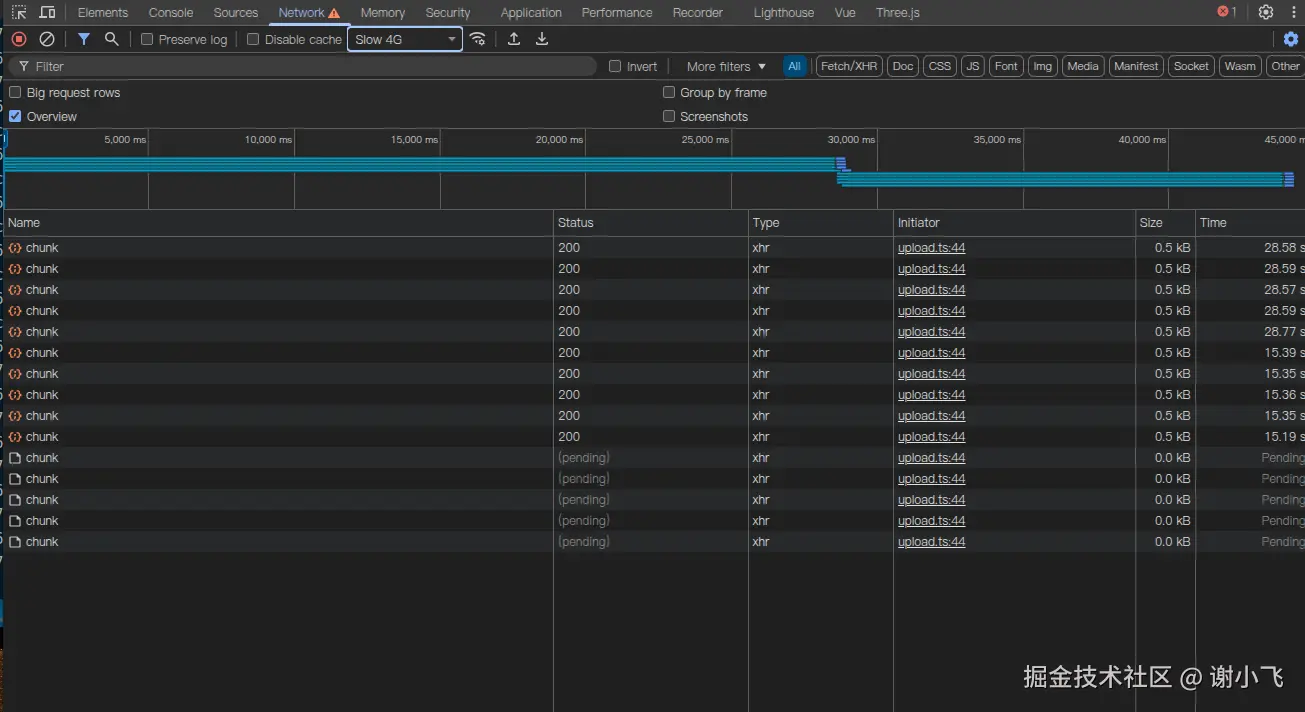Open upload.ts:44 link for 15.19 s chunk
Image resolution: width=1305 pixels, height=712 pixels.
click(x=931, y=437)
